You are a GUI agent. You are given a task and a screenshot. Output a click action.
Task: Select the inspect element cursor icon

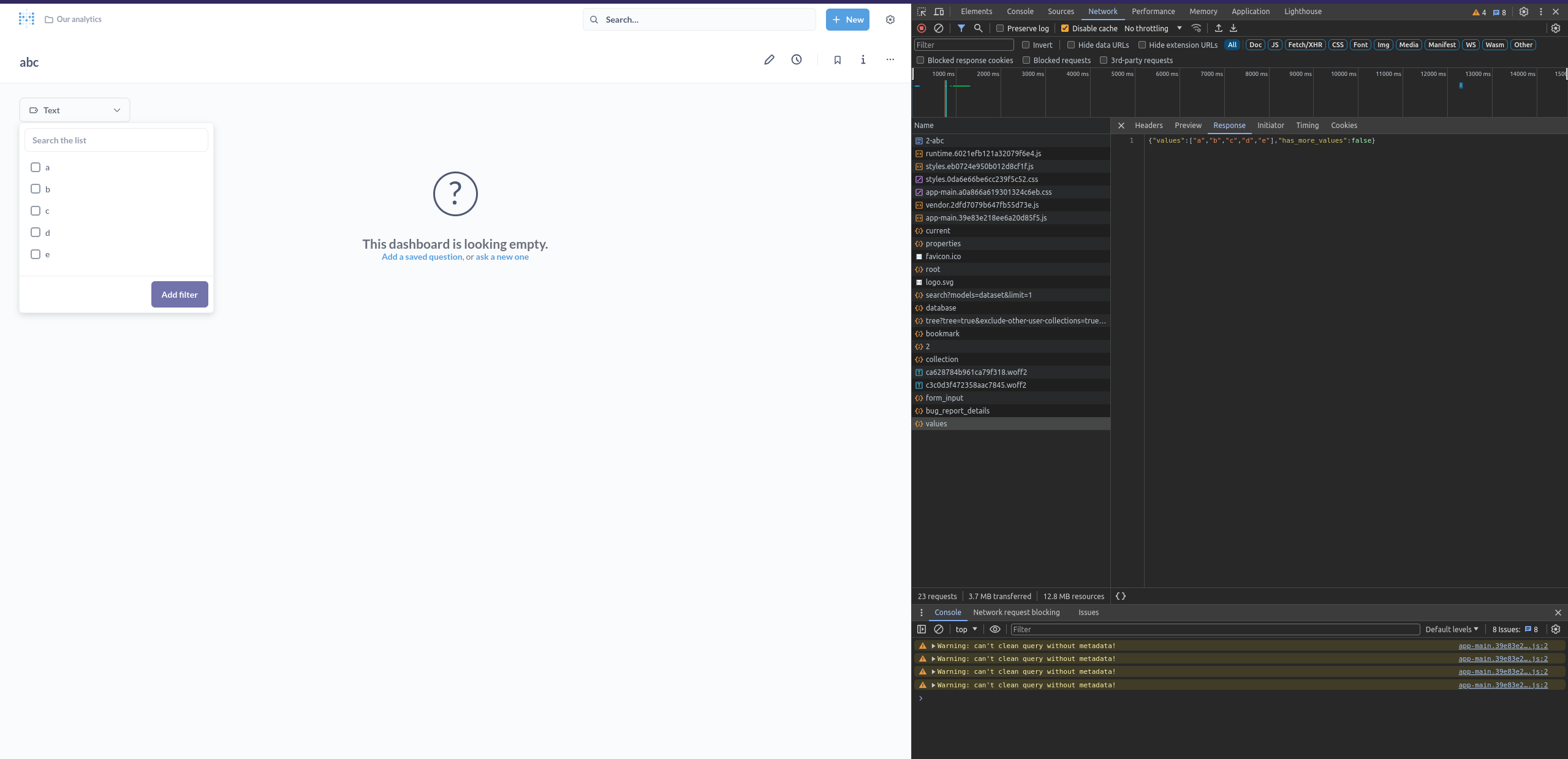920,12
